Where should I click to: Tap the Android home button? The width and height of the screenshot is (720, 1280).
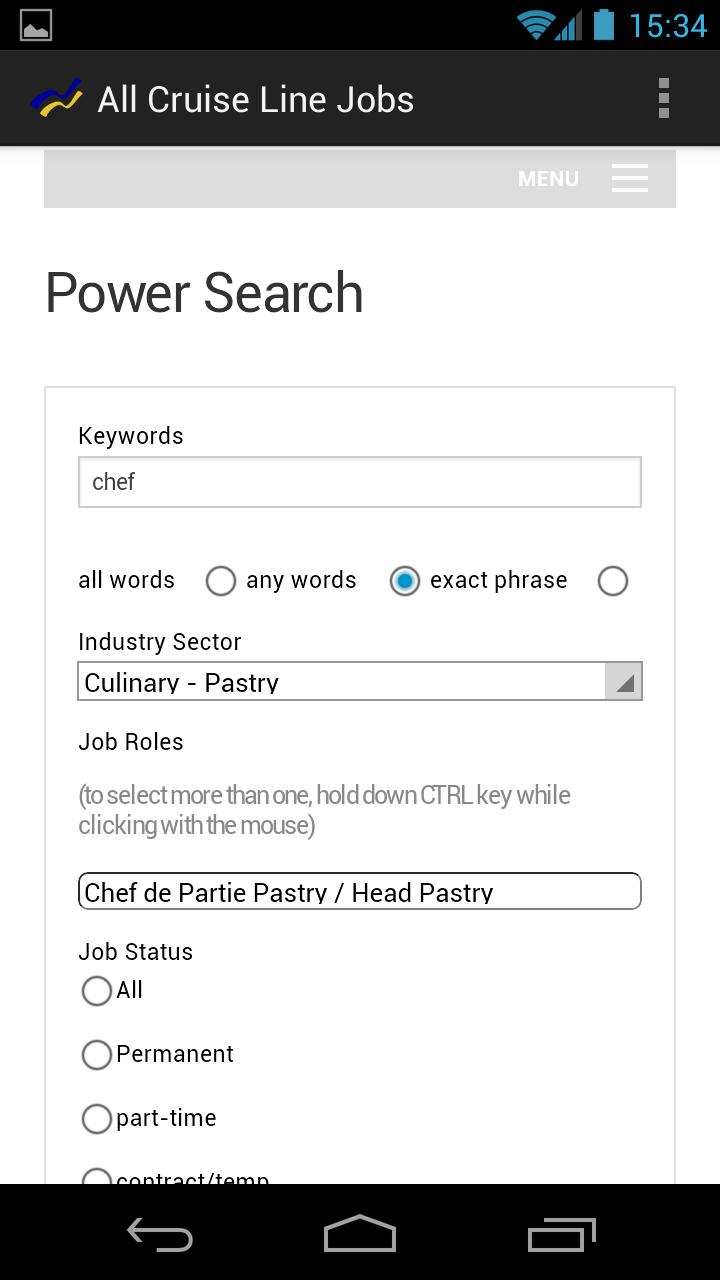360,1234
